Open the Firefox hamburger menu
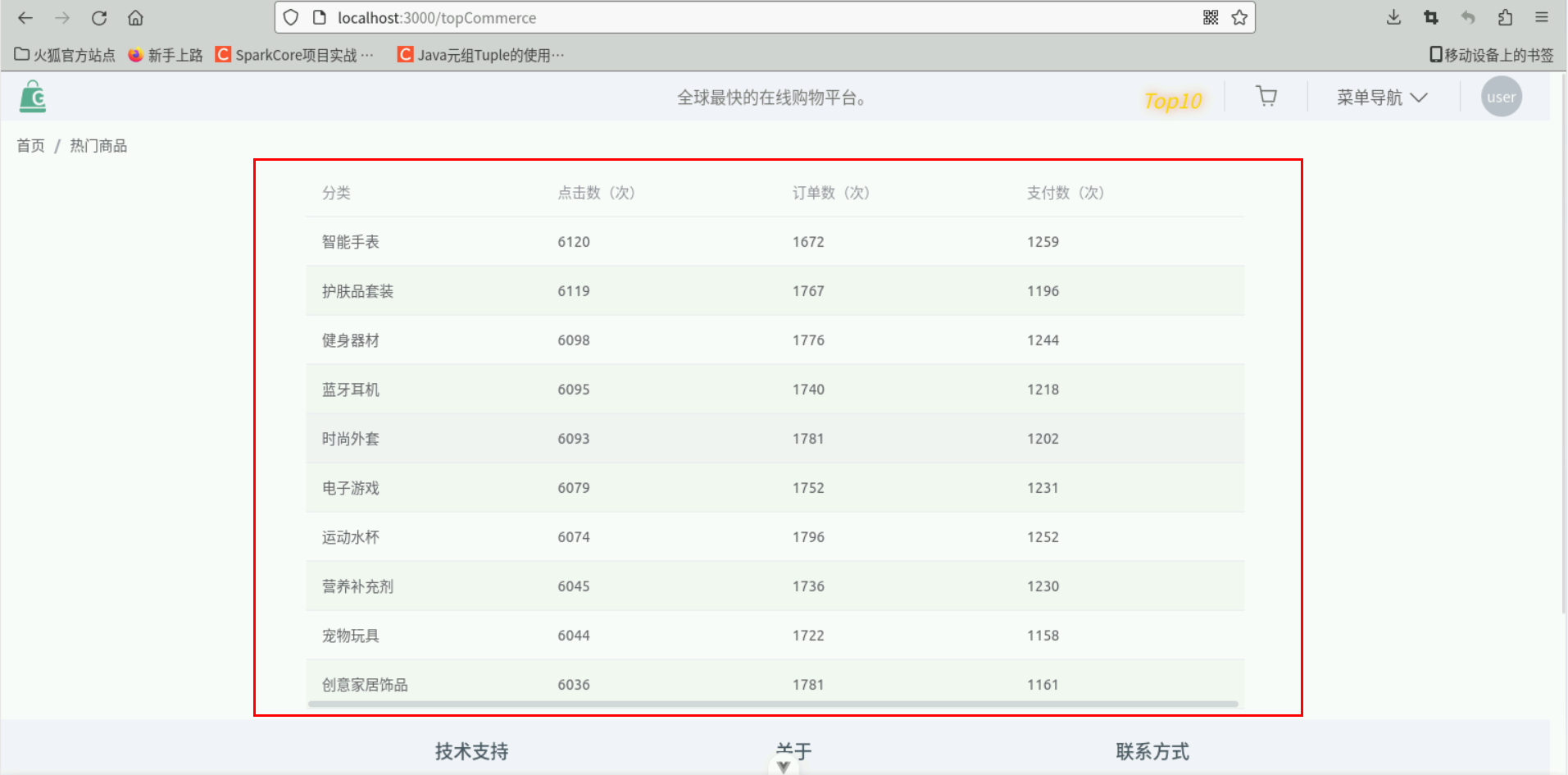Image resolution: width=1568 pixels, height=775 pixels. click(1542, 17)
